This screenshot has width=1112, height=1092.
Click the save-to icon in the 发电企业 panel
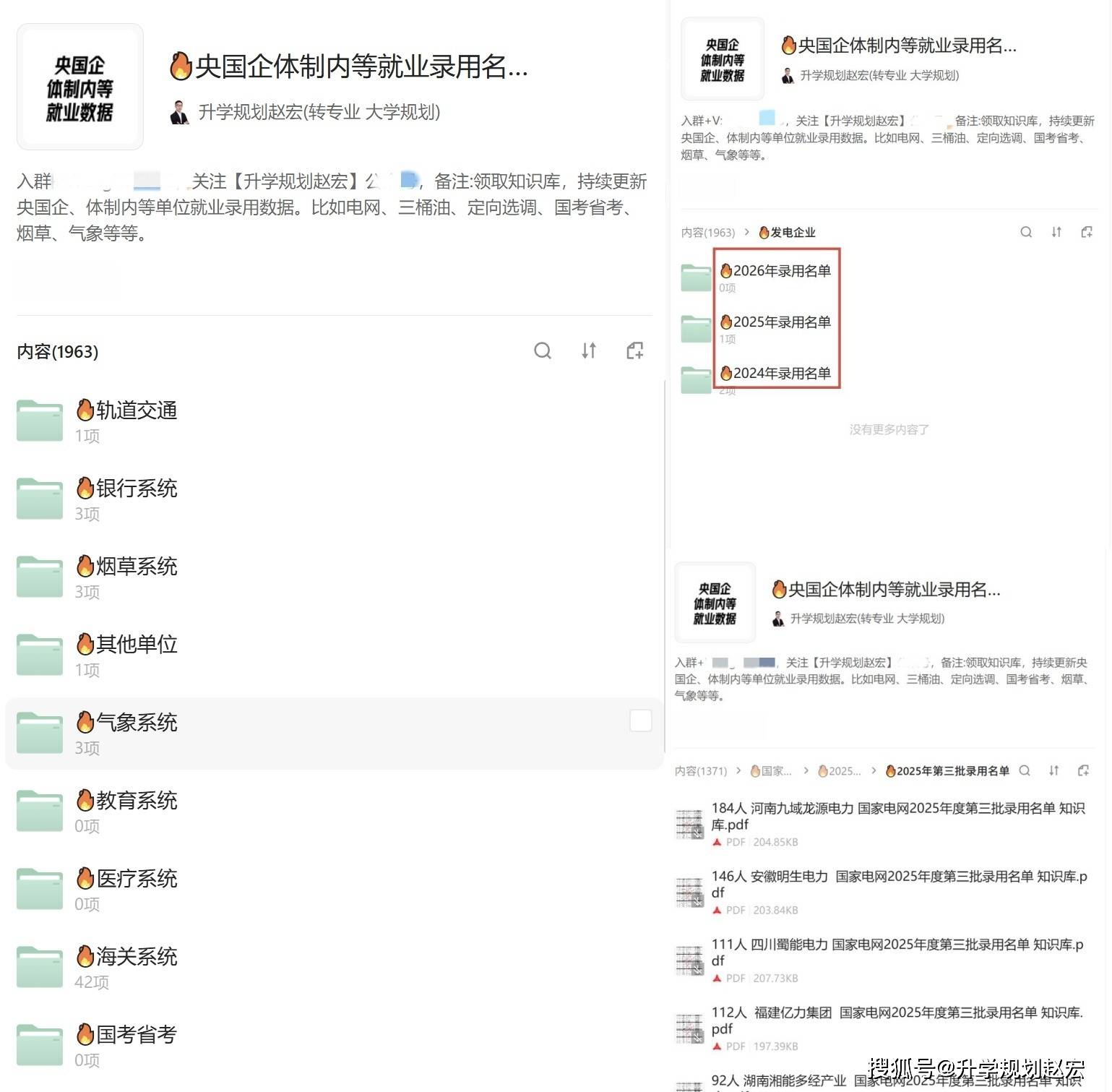point(1087,232)
